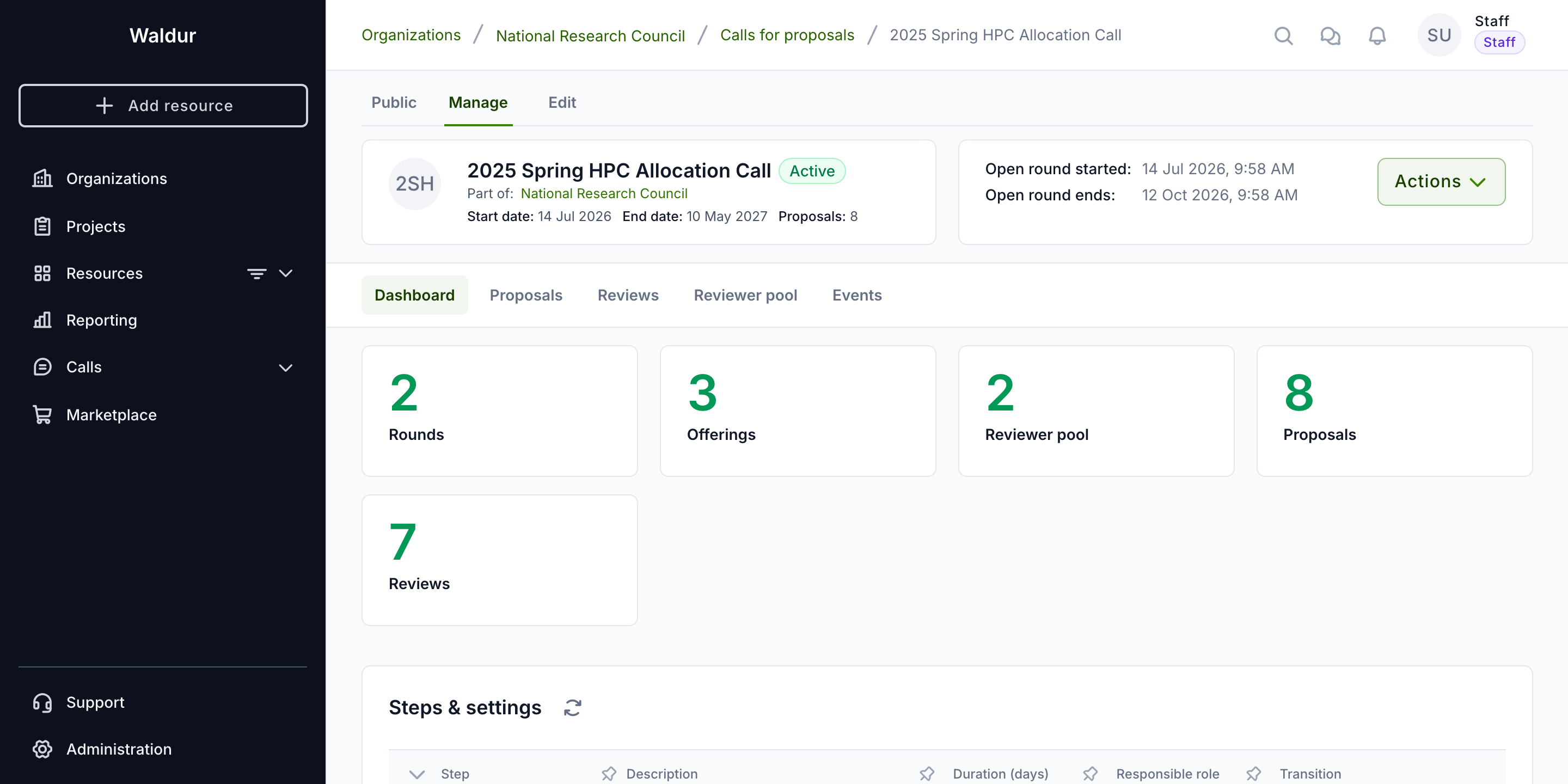
Task: Open the Waldur home title
Action: click(163, 35)
